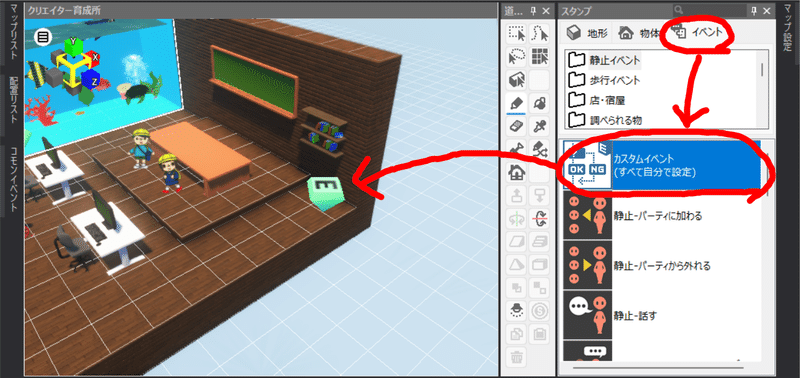Click the paste clipboard tool icon
800x378 pixels.
[x=539, y=334]
